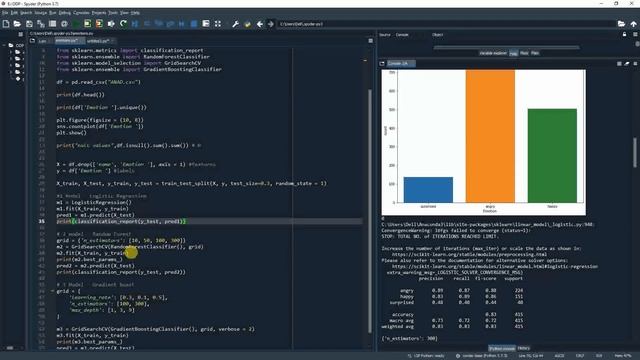Open the scikit-learn preprocessing link in console
Screen dimensions: 640x360
pyautogui.click(x=469, y=254)
